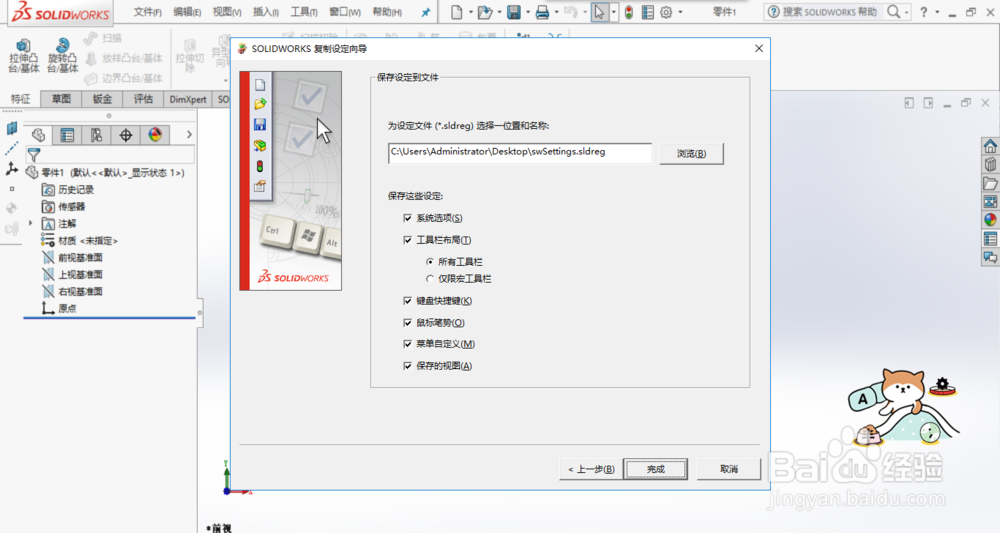Click the Open file folder icon
The image size is (1000, 533).
[x=485, y=12]
